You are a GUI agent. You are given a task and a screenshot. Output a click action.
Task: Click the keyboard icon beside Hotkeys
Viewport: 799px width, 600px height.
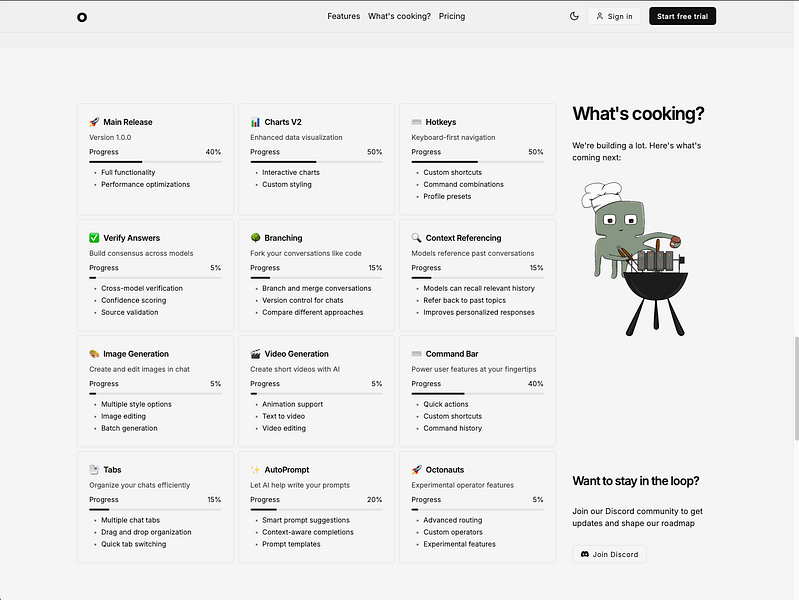(x=416, y=122)
